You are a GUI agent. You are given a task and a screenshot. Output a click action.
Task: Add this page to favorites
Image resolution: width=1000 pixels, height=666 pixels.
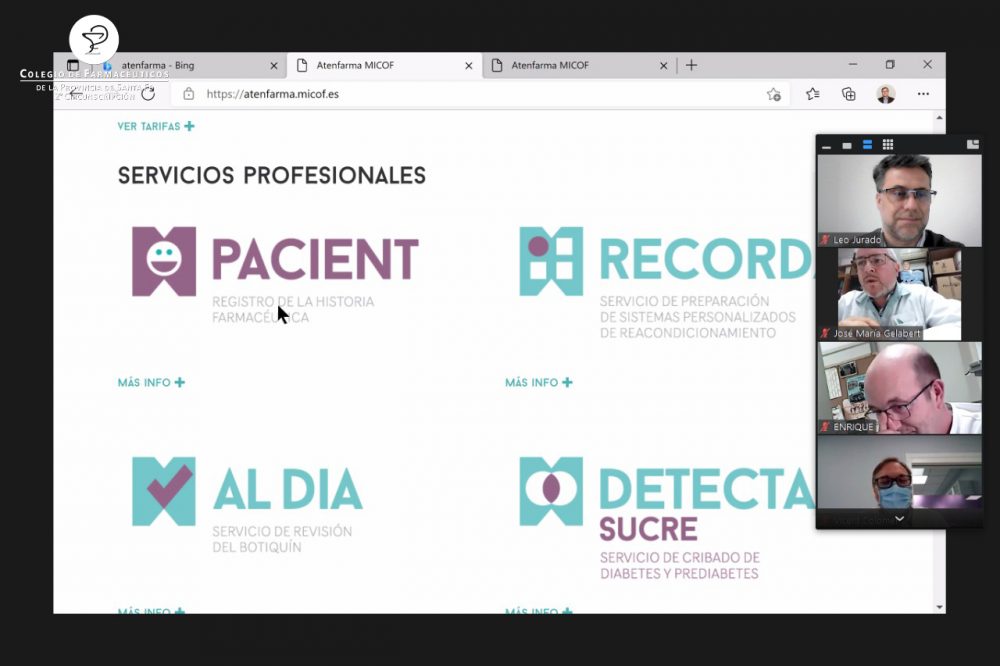tap(774, 94)
